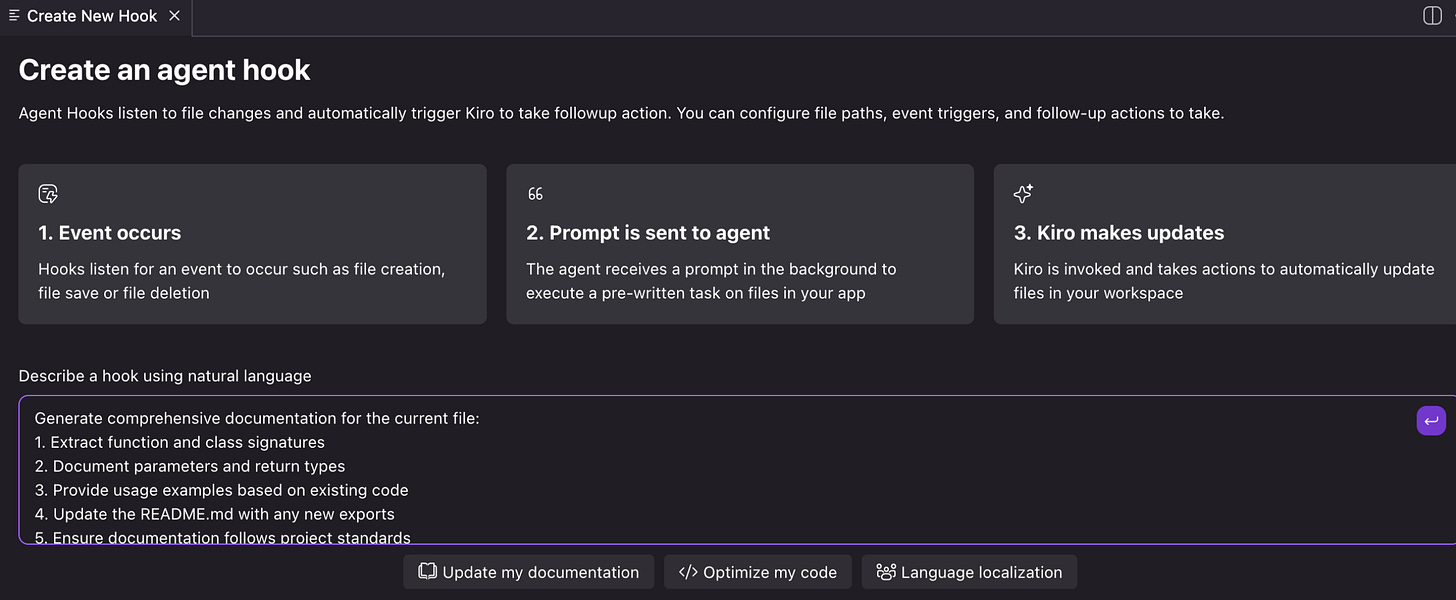Click the "Describe a hook using natural language" label
The image size is (1456, 600).
click(x=165, y=376)
